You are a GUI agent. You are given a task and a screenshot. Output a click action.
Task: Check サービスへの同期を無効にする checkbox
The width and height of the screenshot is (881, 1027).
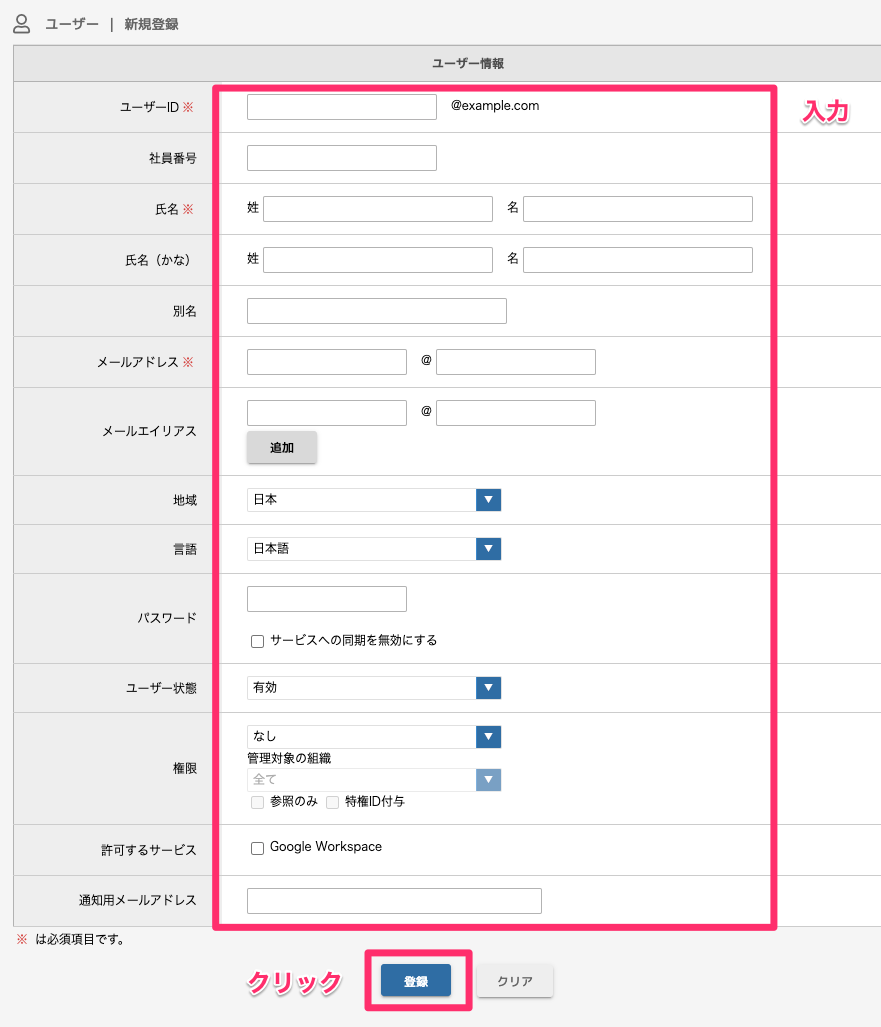[x=257, y=641]
